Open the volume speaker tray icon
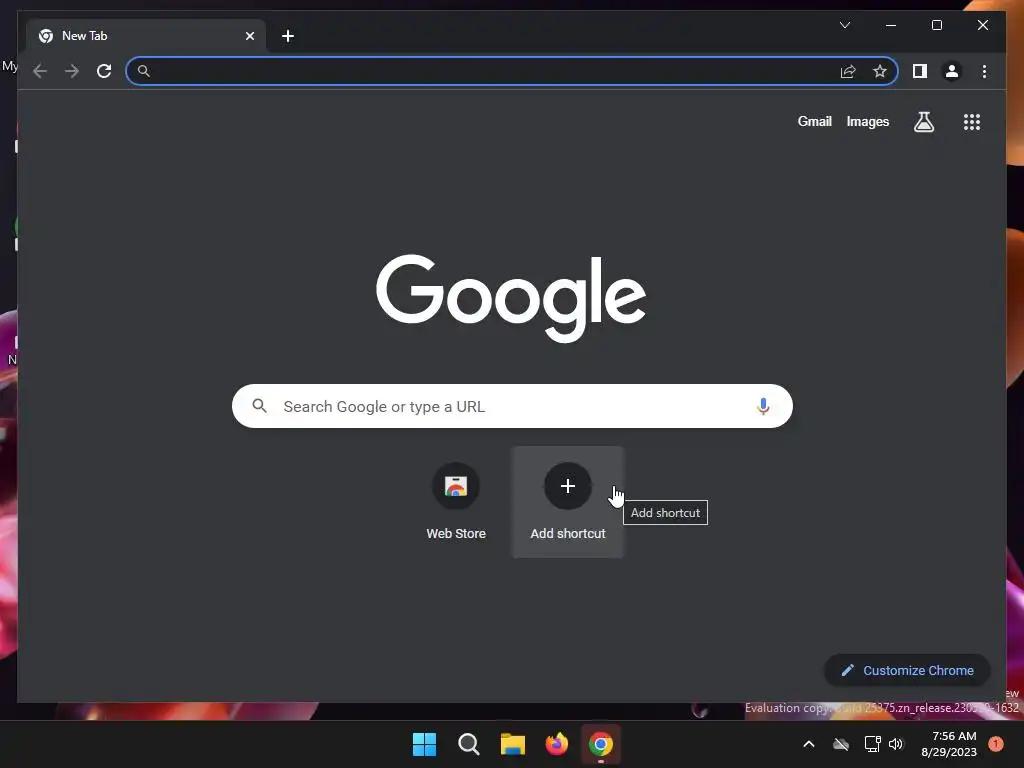 [x=896, y=744]
